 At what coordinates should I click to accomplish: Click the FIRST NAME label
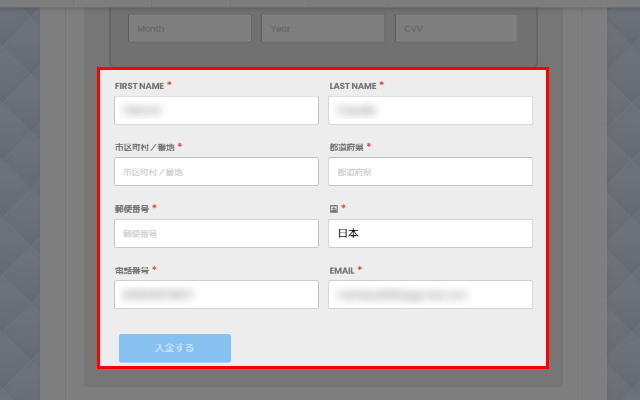(x=138, y=86)
